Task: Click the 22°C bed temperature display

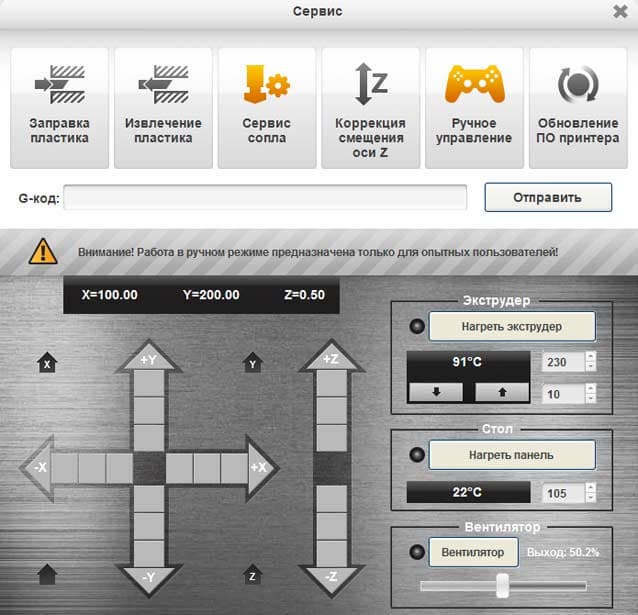Action: click(468, 492)
